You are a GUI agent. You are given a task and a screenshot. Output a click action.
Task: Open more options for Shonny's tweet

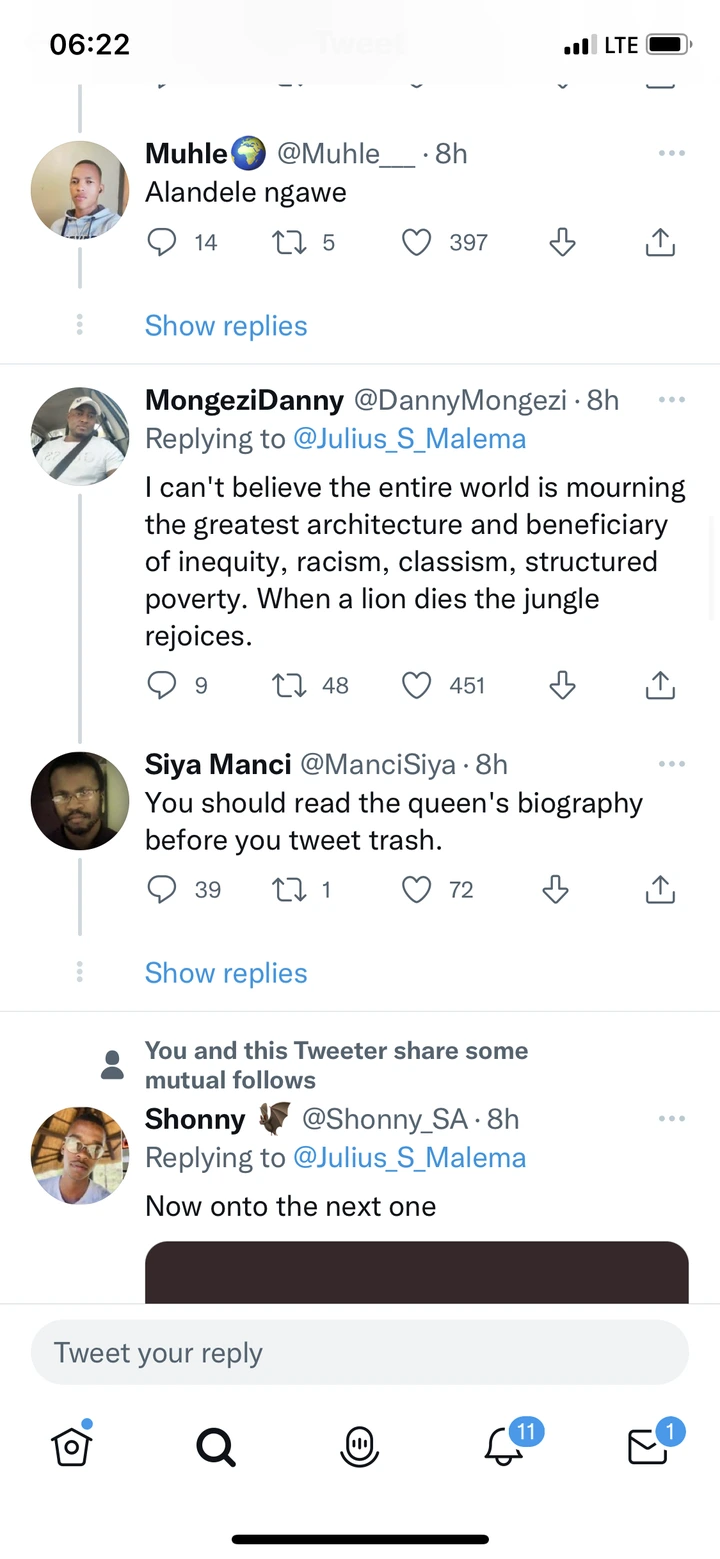point(671,1118)
